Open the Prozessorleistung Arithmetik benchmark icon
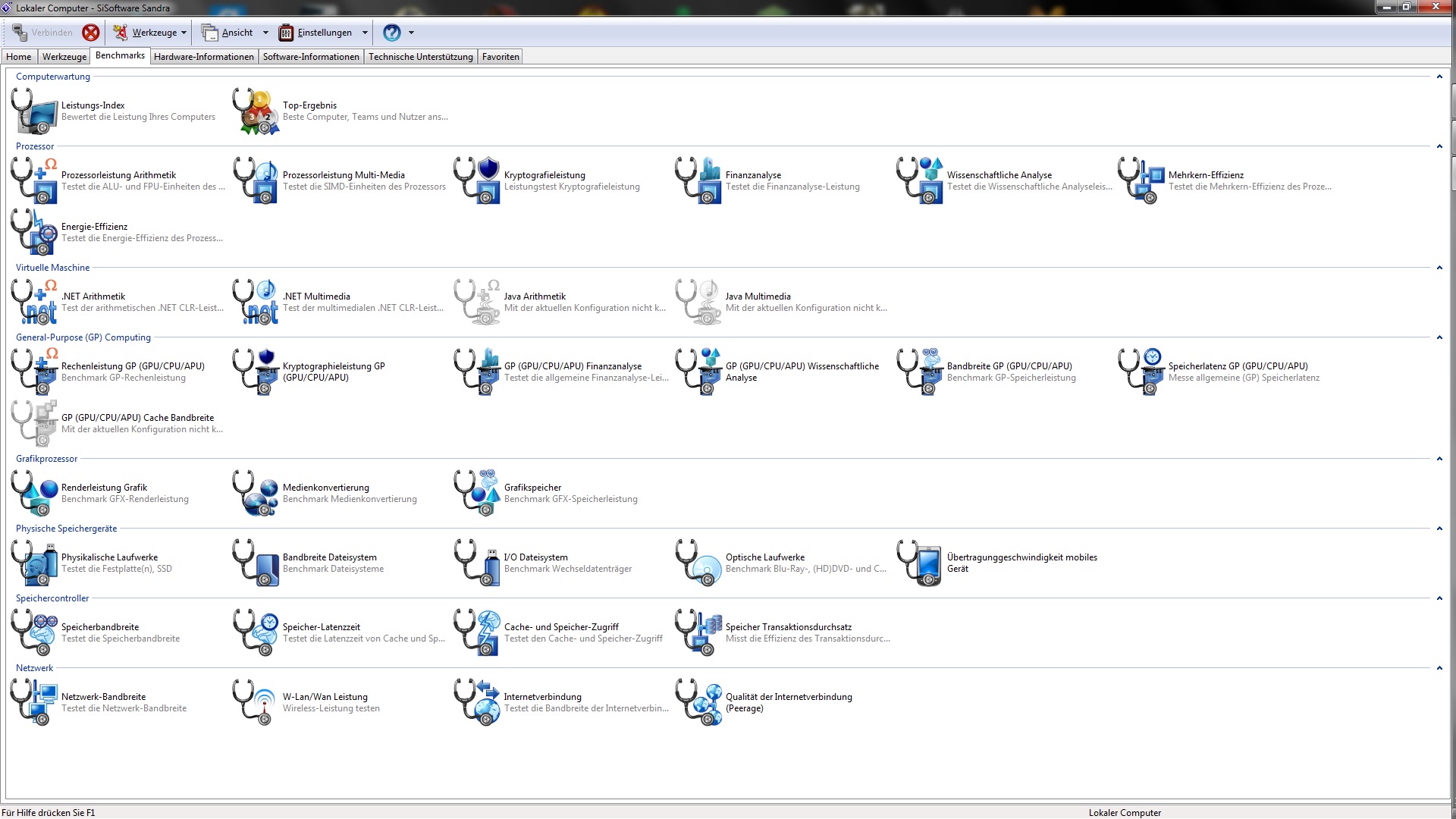 pyautogui.click(x=35, y=180)
